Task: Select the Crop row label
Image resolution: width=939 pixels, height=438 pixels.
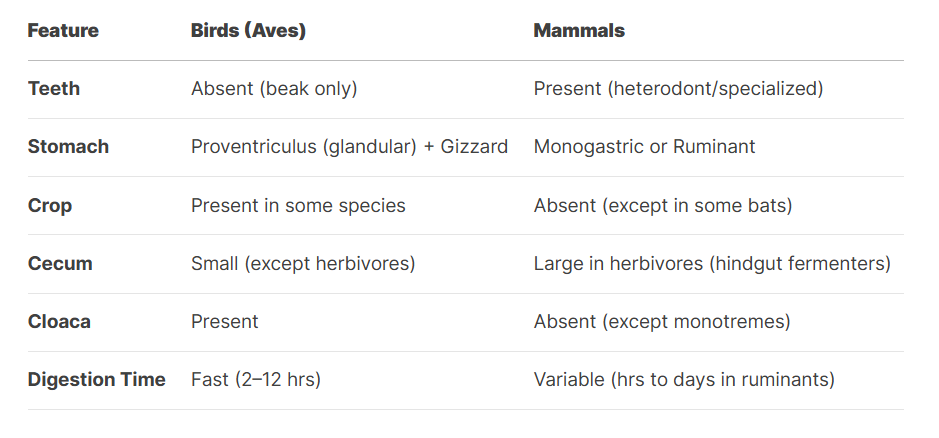Action: pos(50,205)
